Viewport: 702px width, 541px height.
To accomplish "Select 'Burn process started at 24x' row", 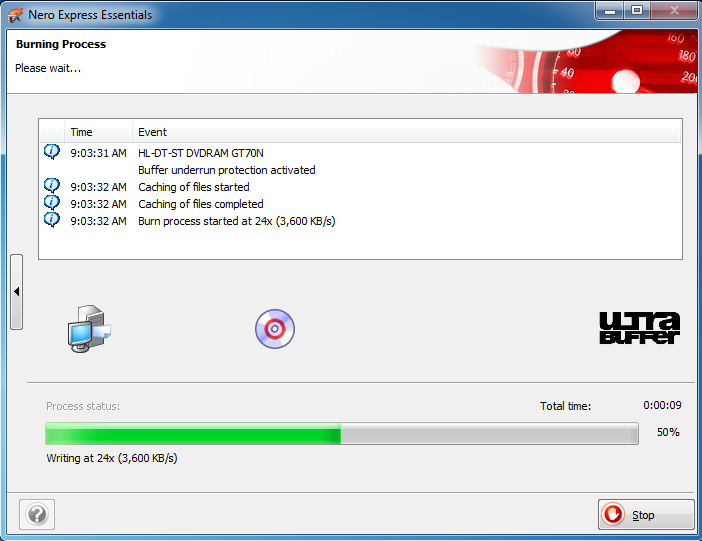I will coord(360,221).
